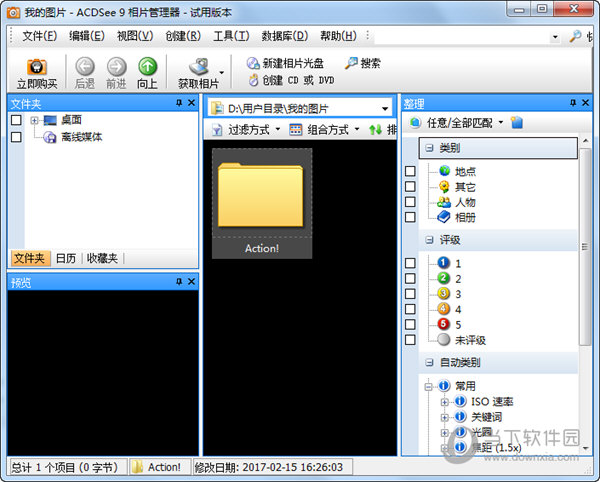Open the 创建(R) menu
Image resolution: width=600 pixels, height=482 pixels.
[x=183, y=36]
